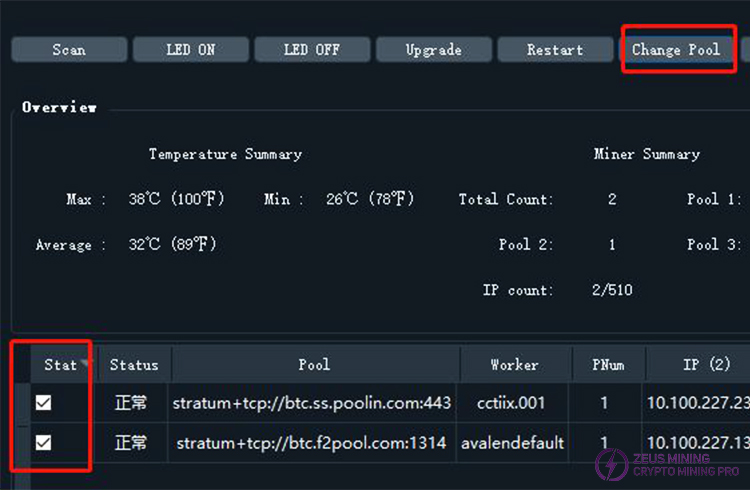This screenshot has height=490, width=750.
Task: Start firmware Upgrade
Action: pos(433,50)
